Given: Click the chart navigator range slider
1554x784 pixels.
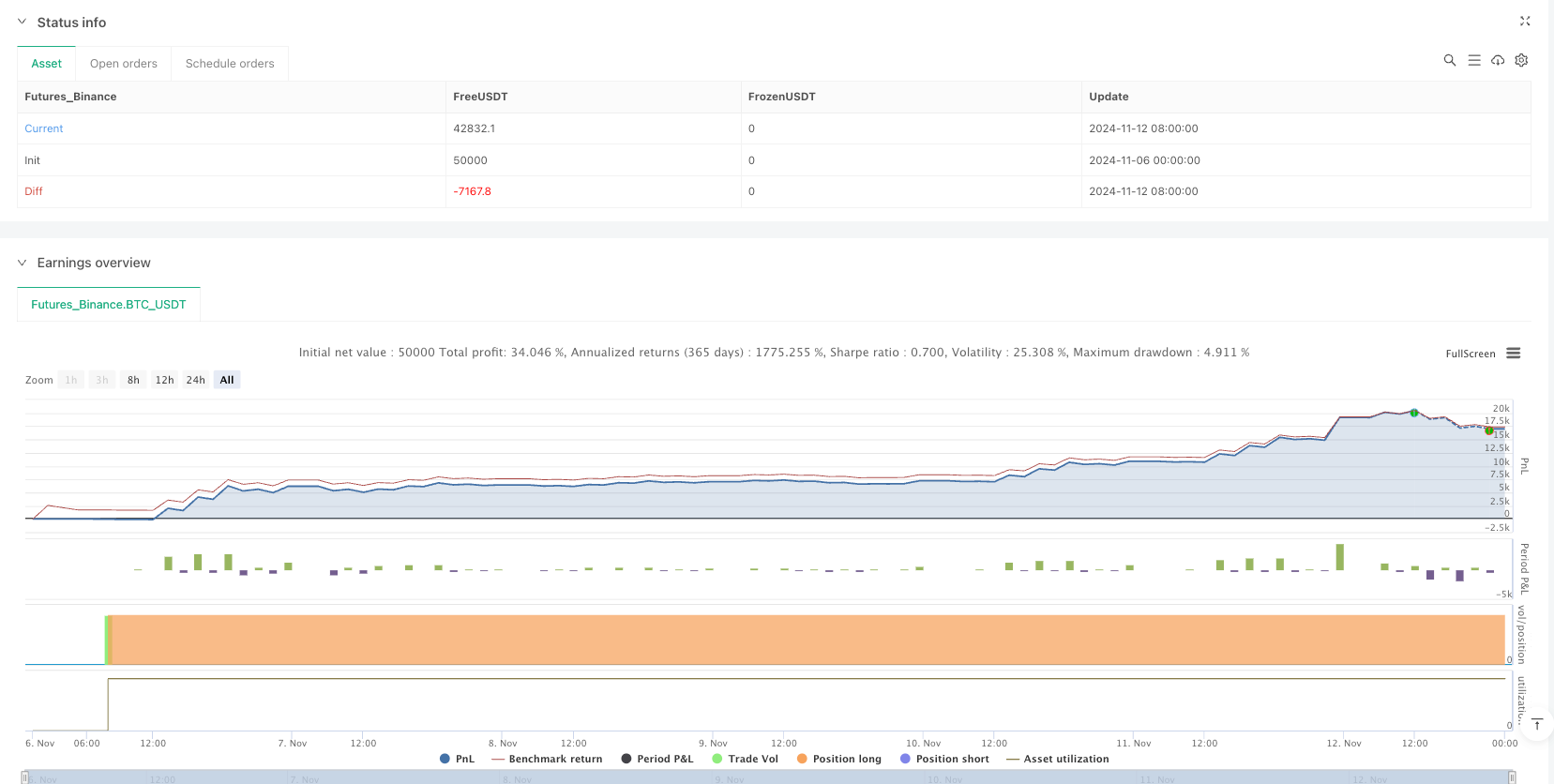Looking at the screenshot, I should pyautogui.click(x=769, y=777).
